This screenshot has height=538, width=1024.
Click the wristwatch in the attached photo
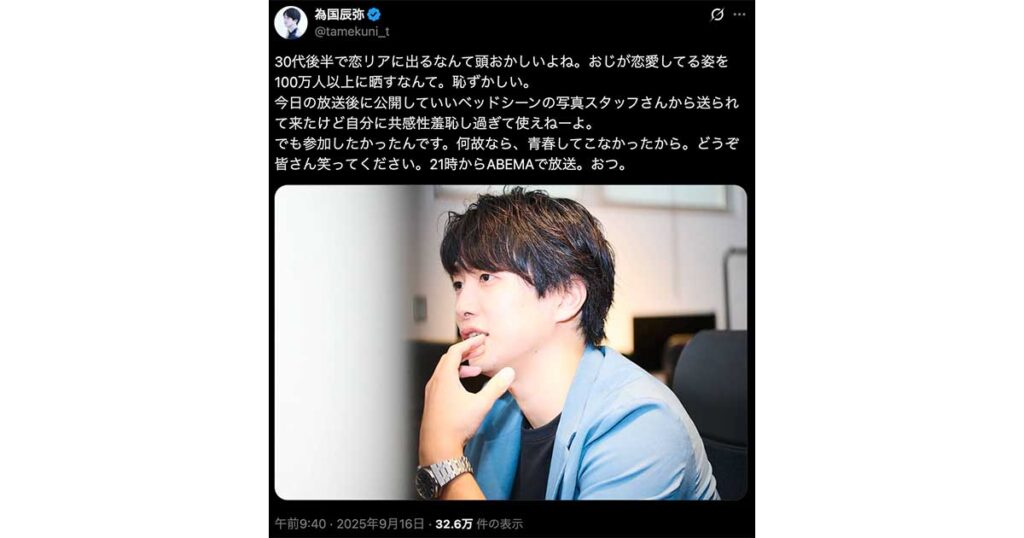click(x=443, y=477)
